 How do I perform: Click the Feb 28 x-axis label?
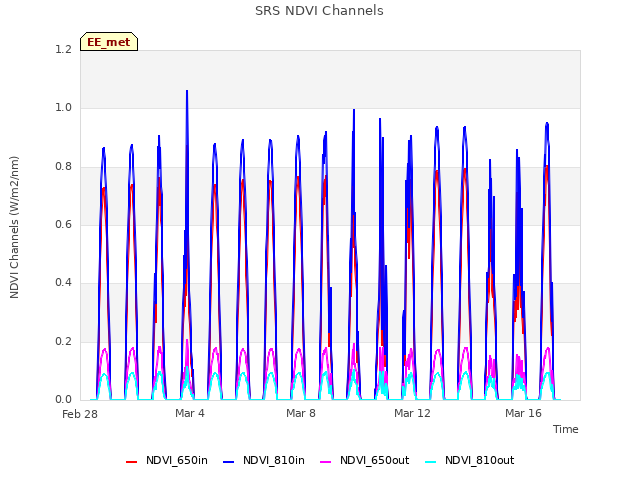click(x=80, y=414)
